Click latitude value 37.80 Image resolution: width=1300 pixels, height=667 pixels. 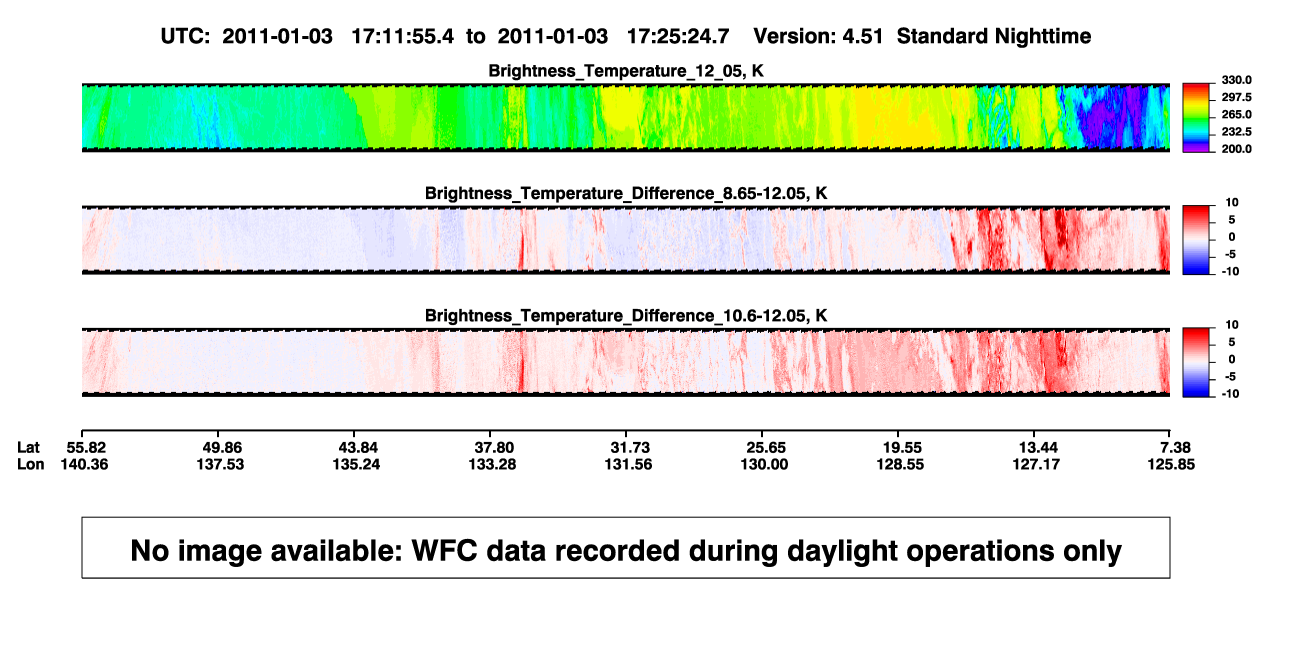[494, 446]
